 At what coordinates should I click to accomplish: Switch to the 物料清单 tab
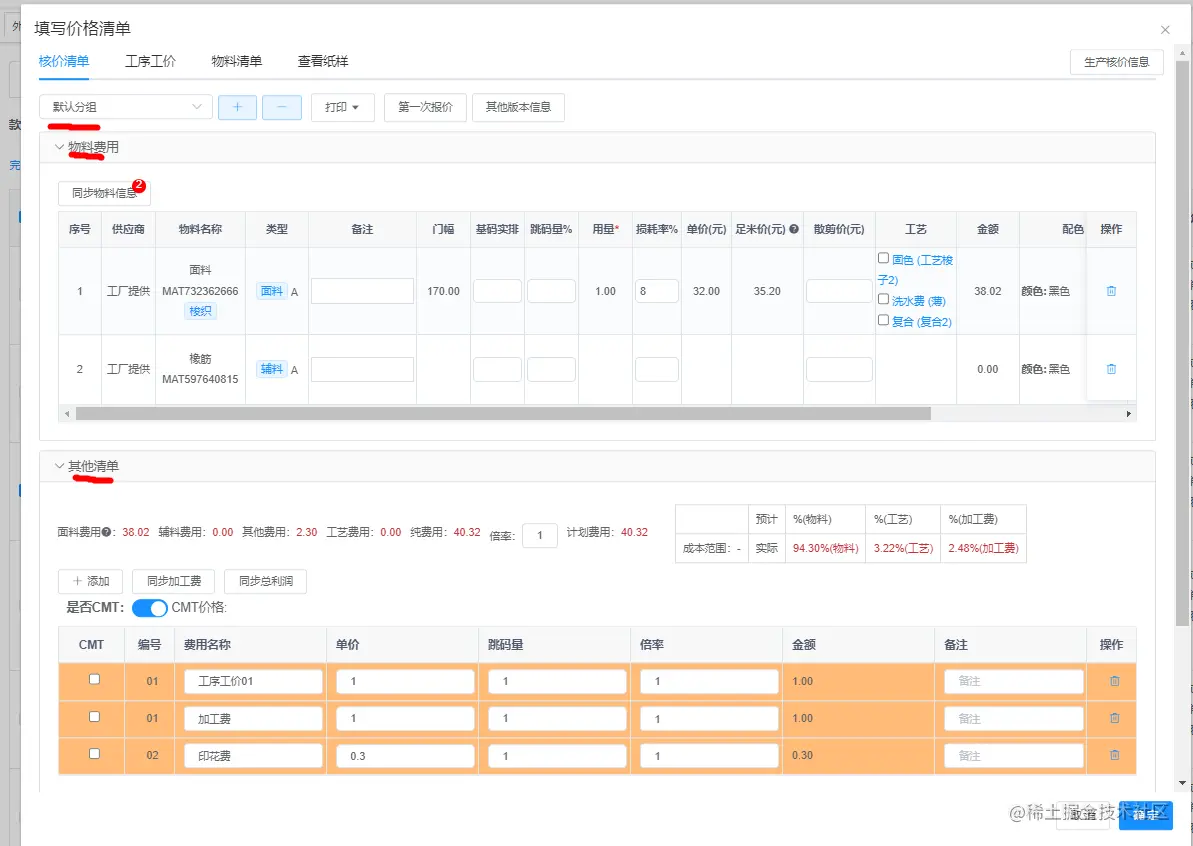[x=237, y=62]
